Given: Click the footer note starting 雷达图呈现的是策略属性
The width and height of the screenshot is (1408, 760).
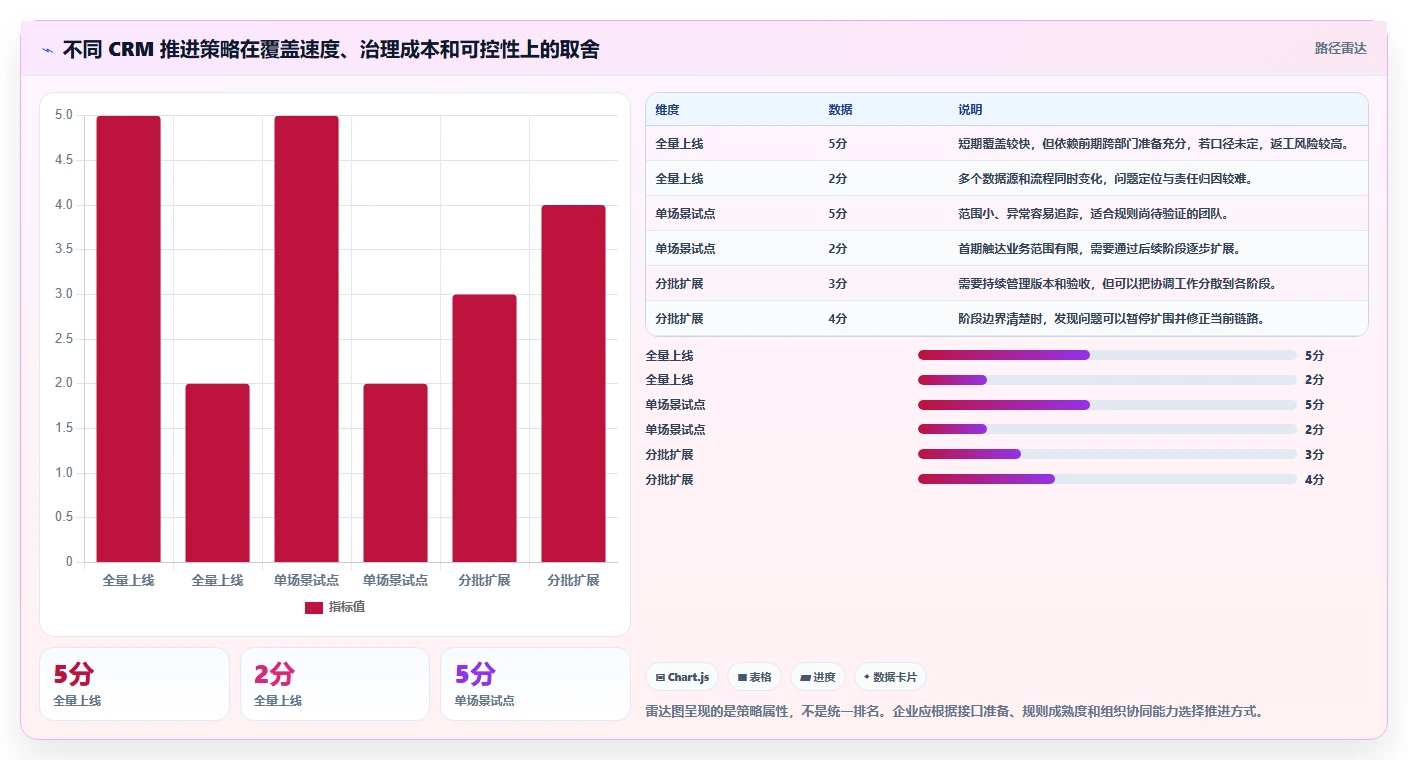Looking at the screenshot, I should 956,712.
